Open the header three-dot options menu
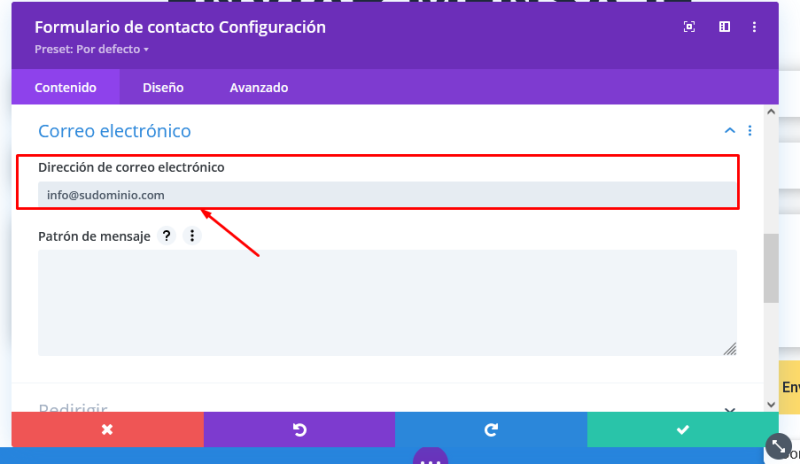Image resolution: width=800 pixels, height=464 pixels. pyautogui.click(x=754, y=27)
